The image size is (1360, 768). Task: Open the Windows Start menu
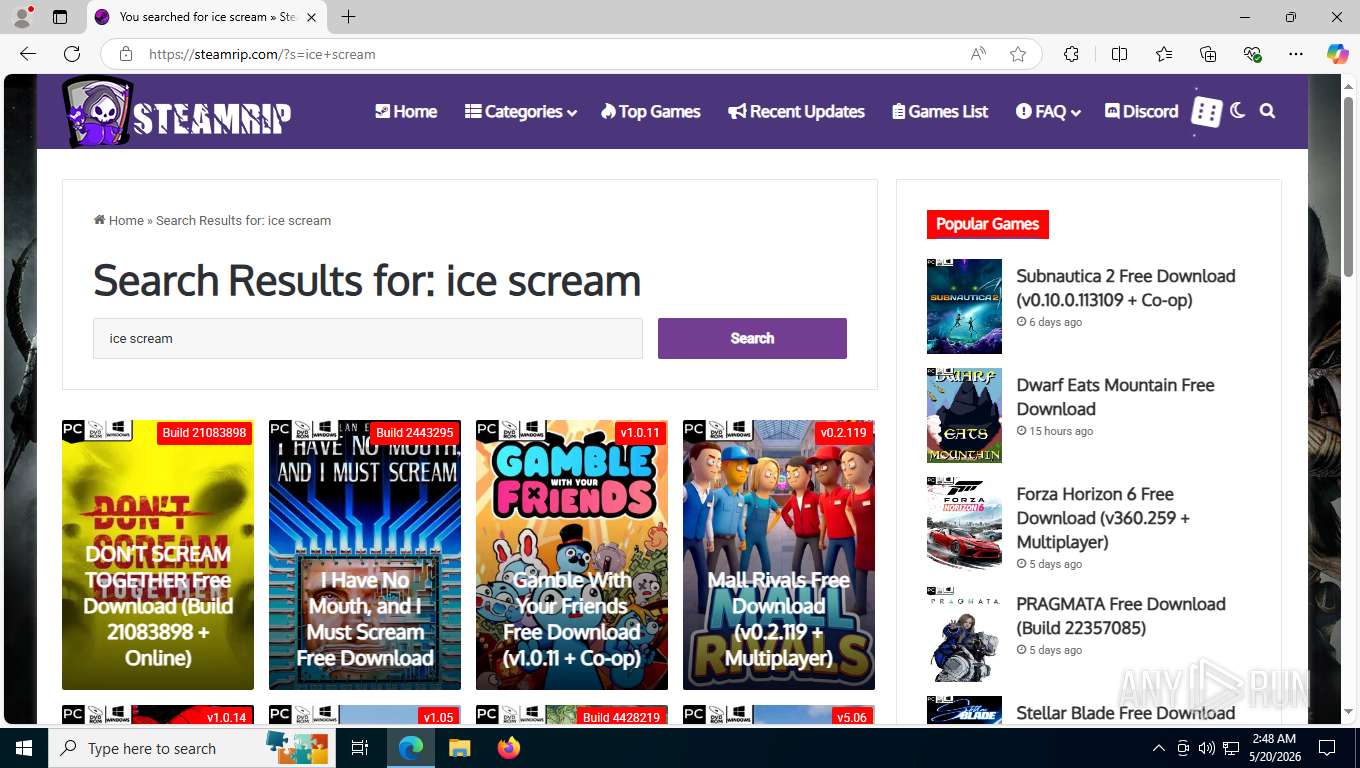pyautogui.click(x=24, y=748)
